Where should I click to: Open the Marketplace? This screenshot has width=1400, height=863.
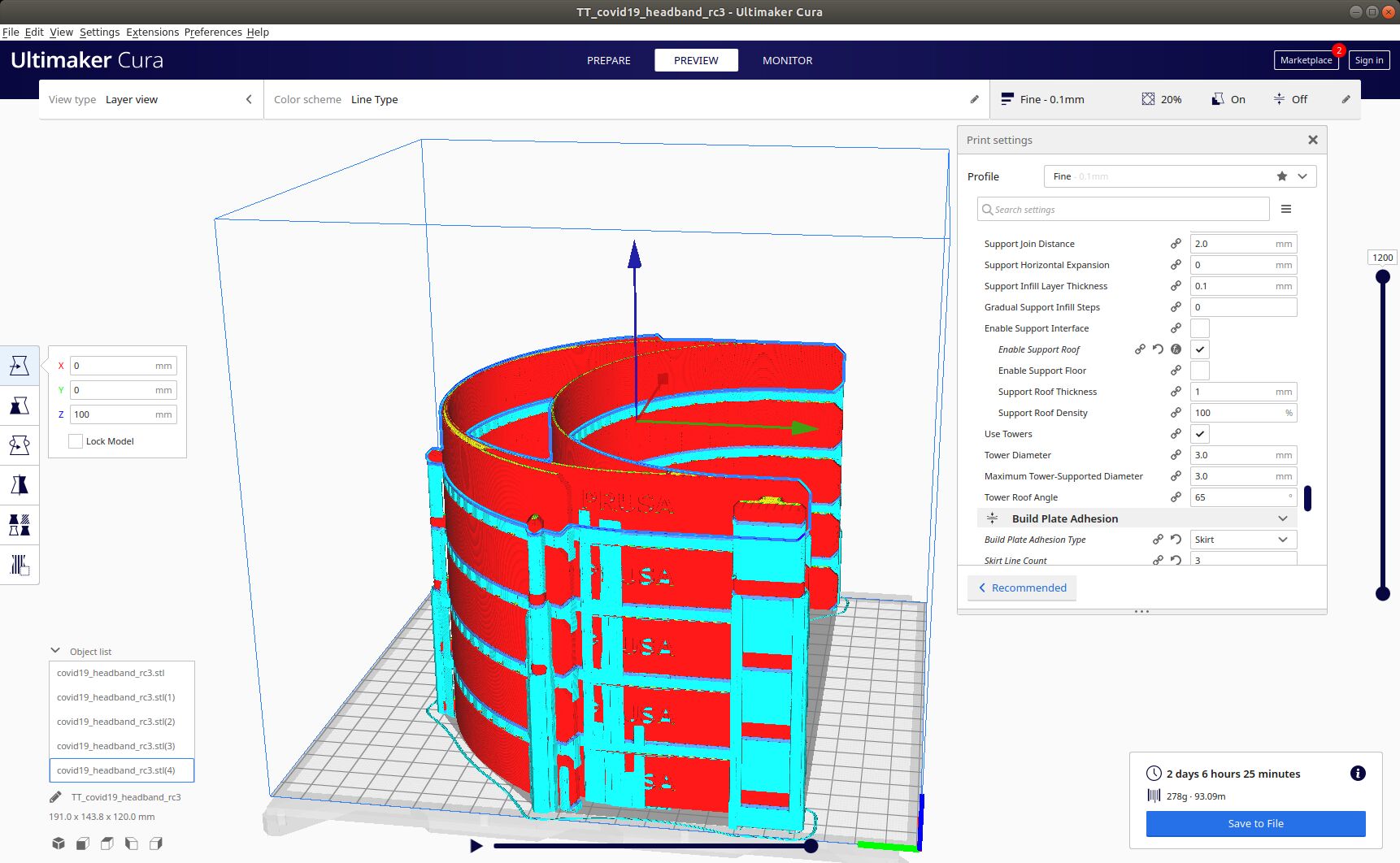tap(1306, 60)
